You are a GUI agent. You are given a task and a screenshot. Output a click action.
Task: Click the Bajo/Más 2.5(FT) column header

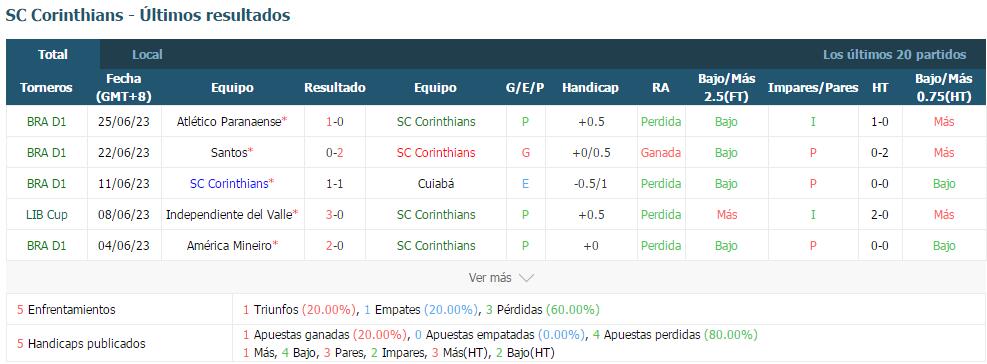coord(726,88)
